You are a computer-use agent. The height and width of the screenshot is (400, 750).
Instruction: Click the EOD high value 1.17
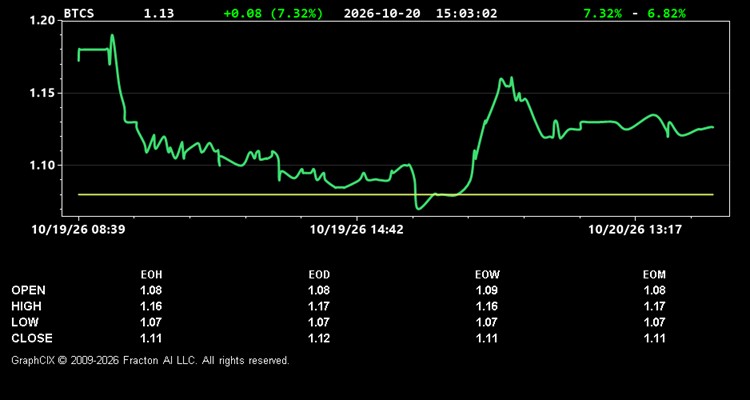[x=319, y=306]
